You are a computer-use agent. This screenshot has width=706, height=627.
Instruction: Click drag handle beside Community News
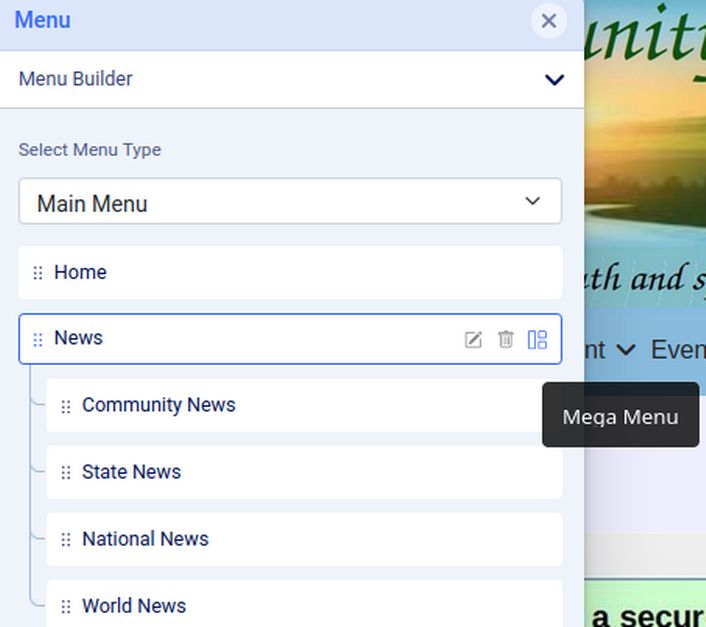66,406
